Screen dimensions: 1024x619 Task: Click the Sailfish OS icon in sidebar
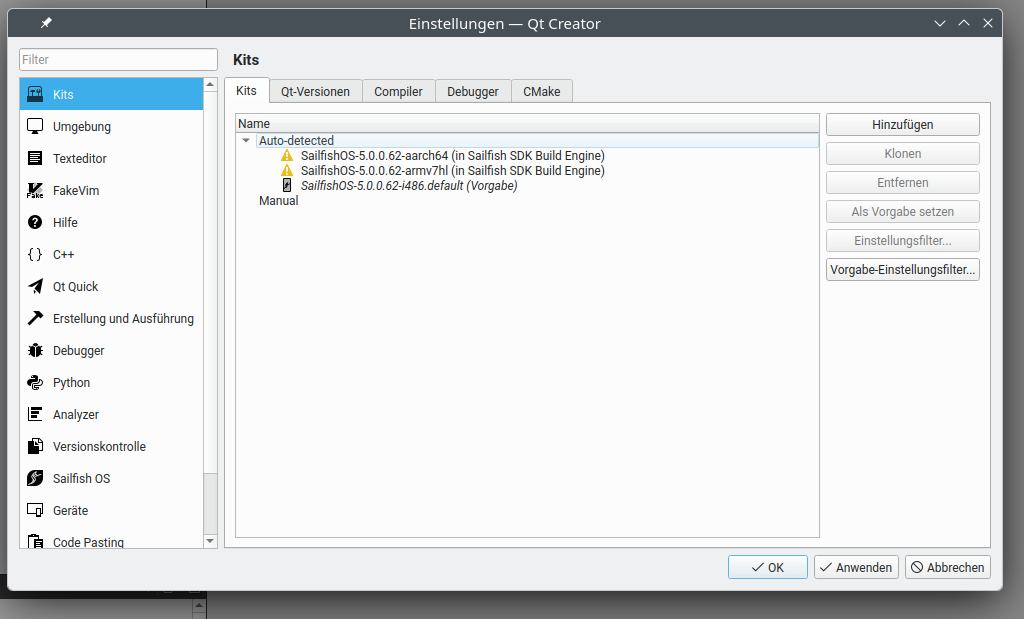35,479
